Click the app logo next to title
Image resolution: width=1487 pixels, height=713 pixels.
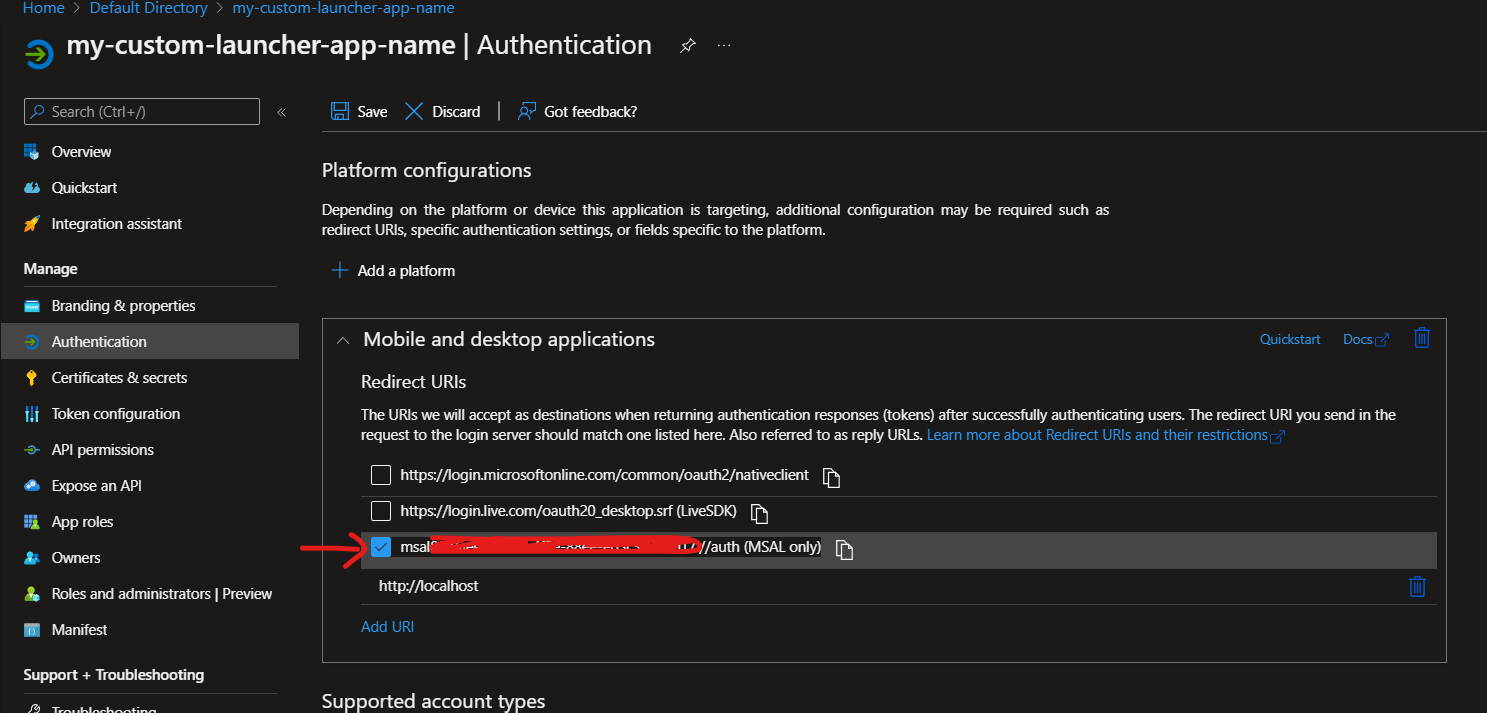point(39,53)
